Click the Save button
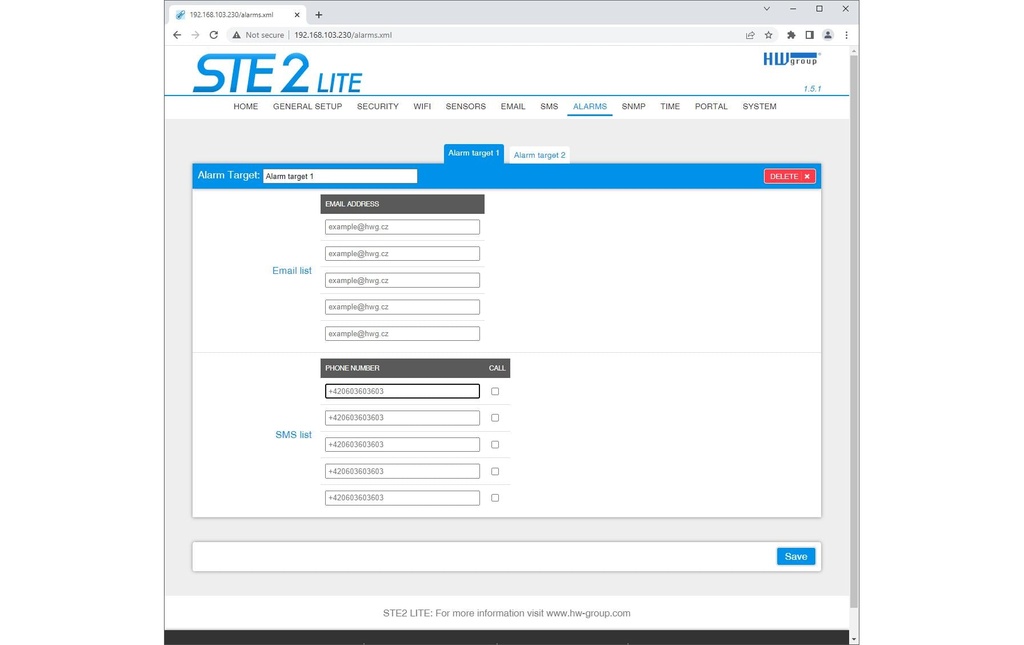This screenshot has width=1024, height=645. tap(795, 556)
